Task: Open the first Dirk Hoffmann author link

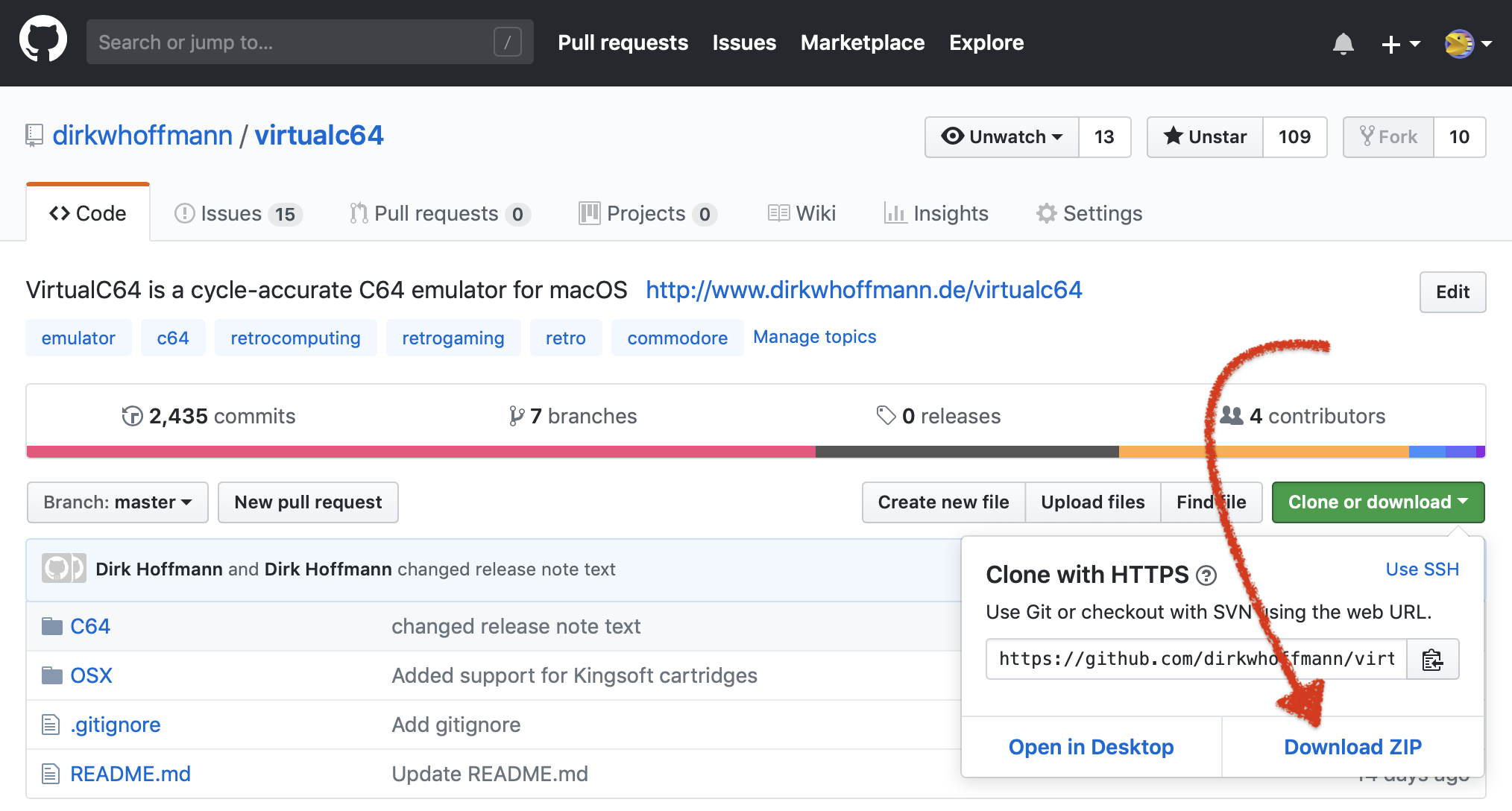Action: (x=159, y=569)
